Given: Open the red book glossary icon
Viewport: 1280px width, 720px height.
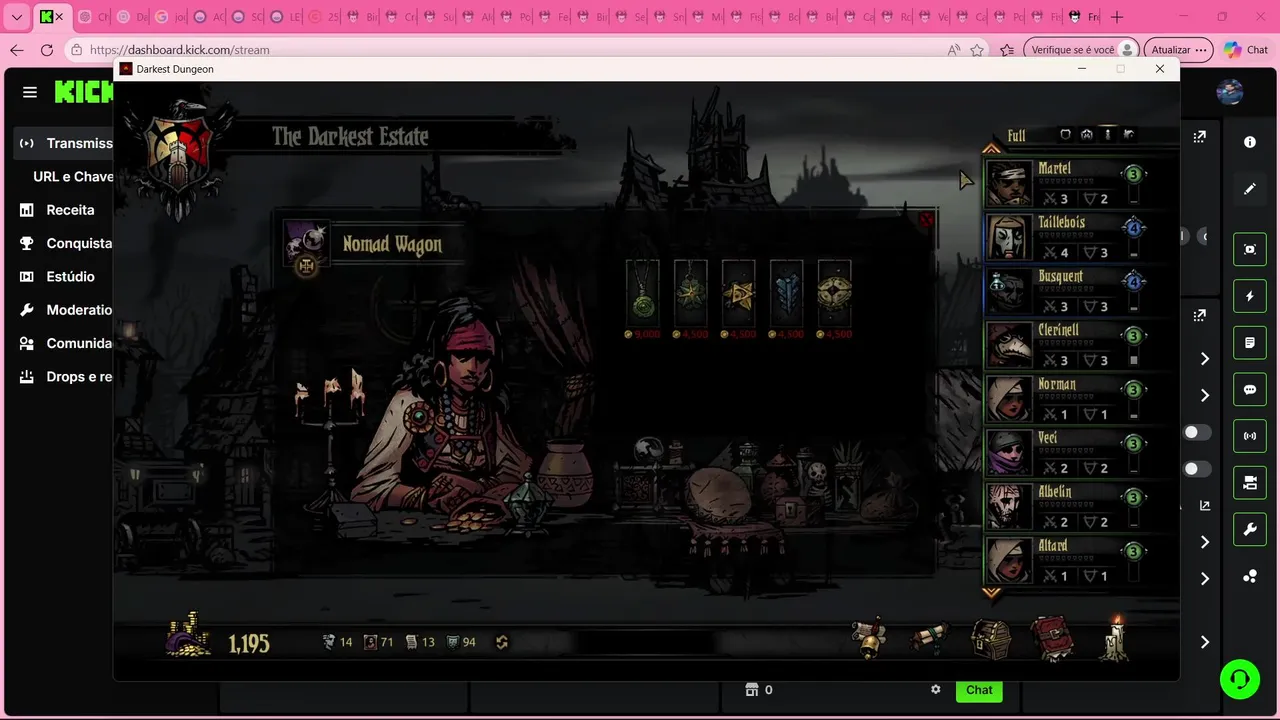Looking at the screenshot, I should click(1053, 639).
